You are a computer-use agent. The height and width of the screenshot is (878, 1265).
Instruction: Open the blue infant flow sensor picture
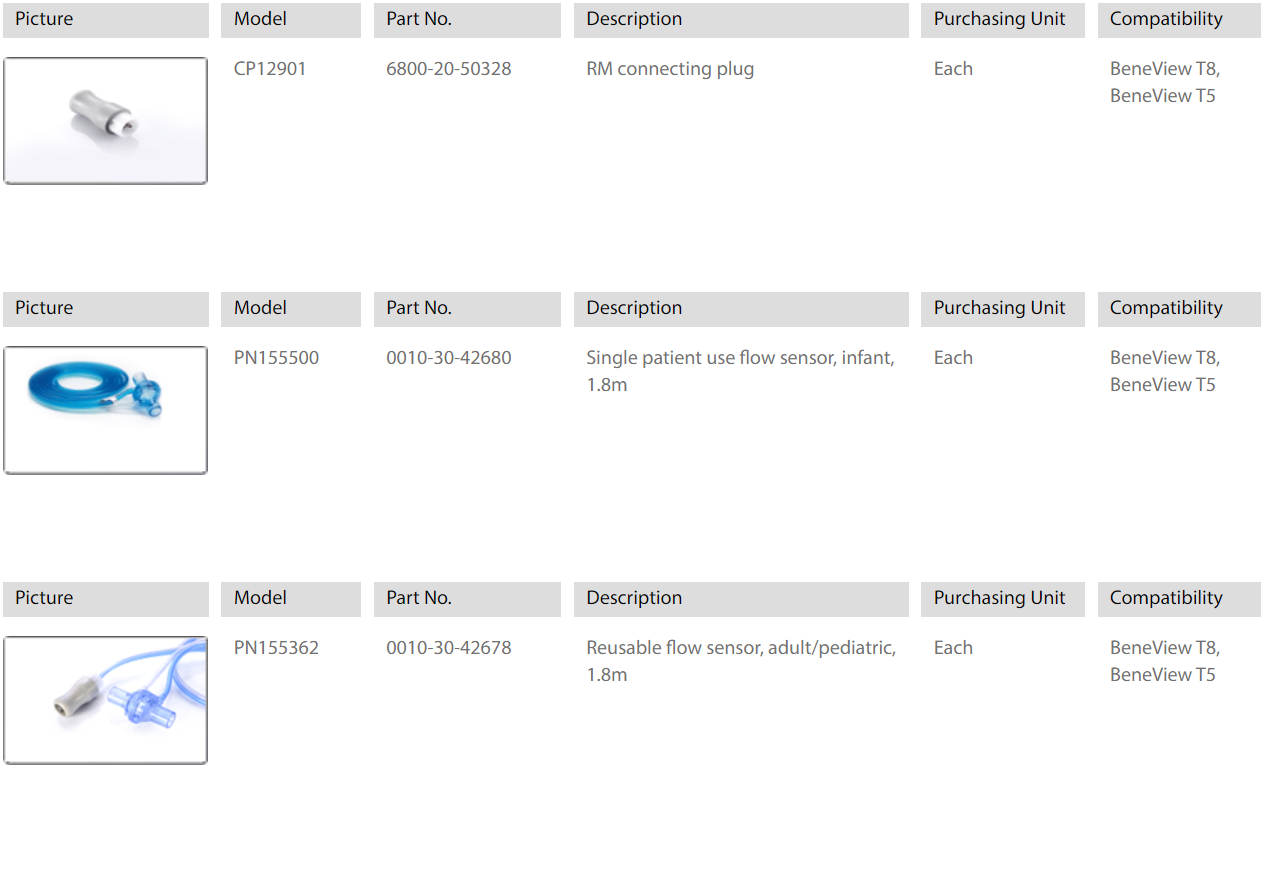105,410
